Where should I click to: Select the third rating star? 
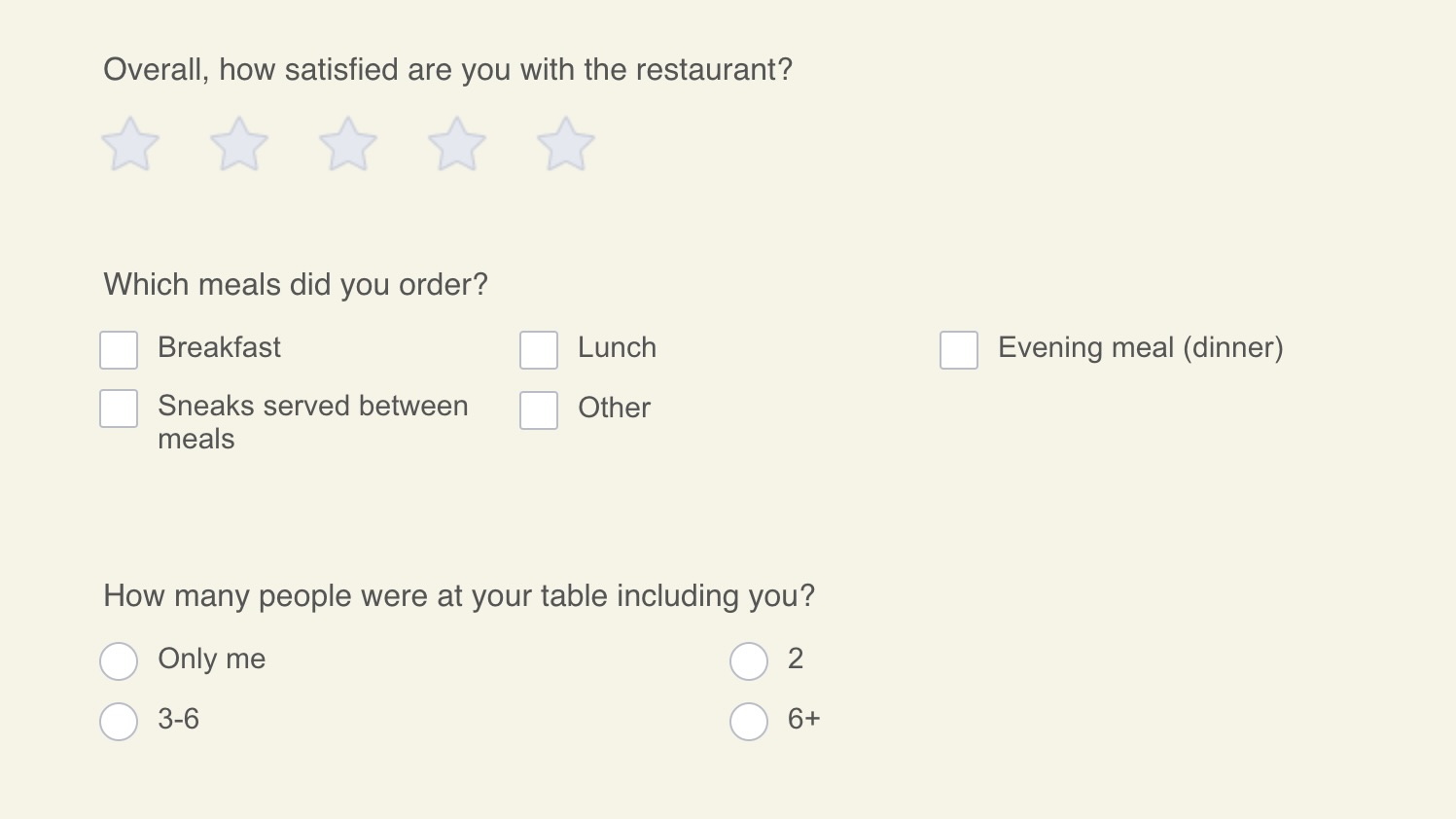[348, 145]
